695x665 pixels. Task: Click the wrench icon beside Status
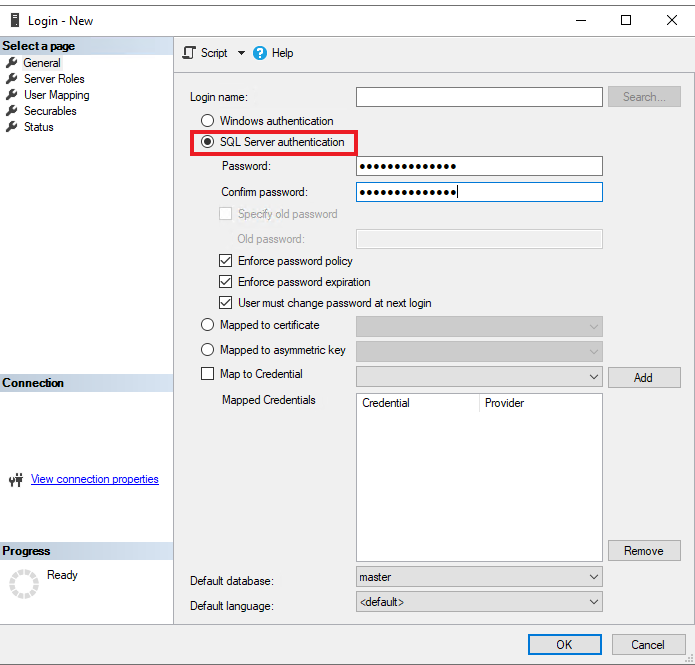coord(12,126)
